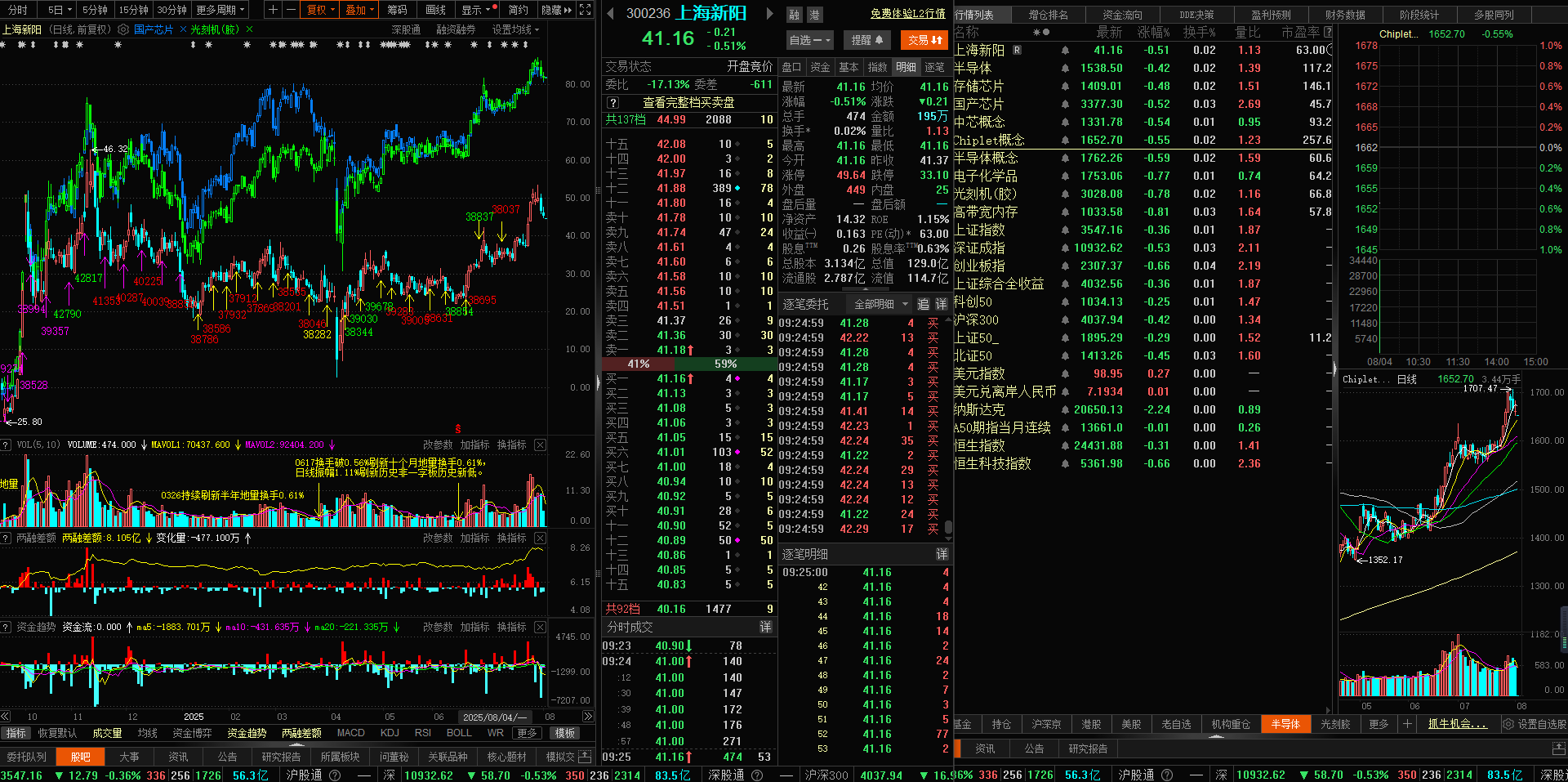Toggle the MACD indicator
1568x782 pixels.
351,733
